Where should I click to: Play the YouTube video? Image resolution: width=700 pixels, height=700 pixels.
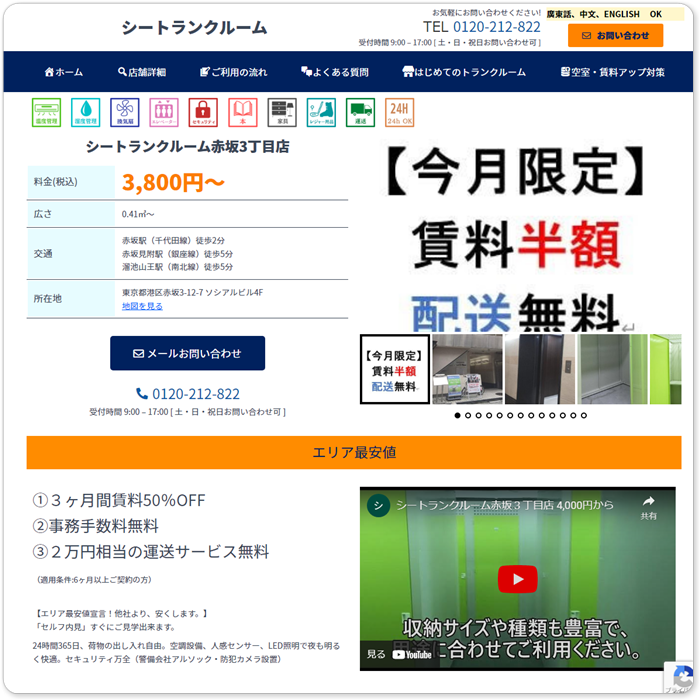pyautogui.click(x=517, y=579)
